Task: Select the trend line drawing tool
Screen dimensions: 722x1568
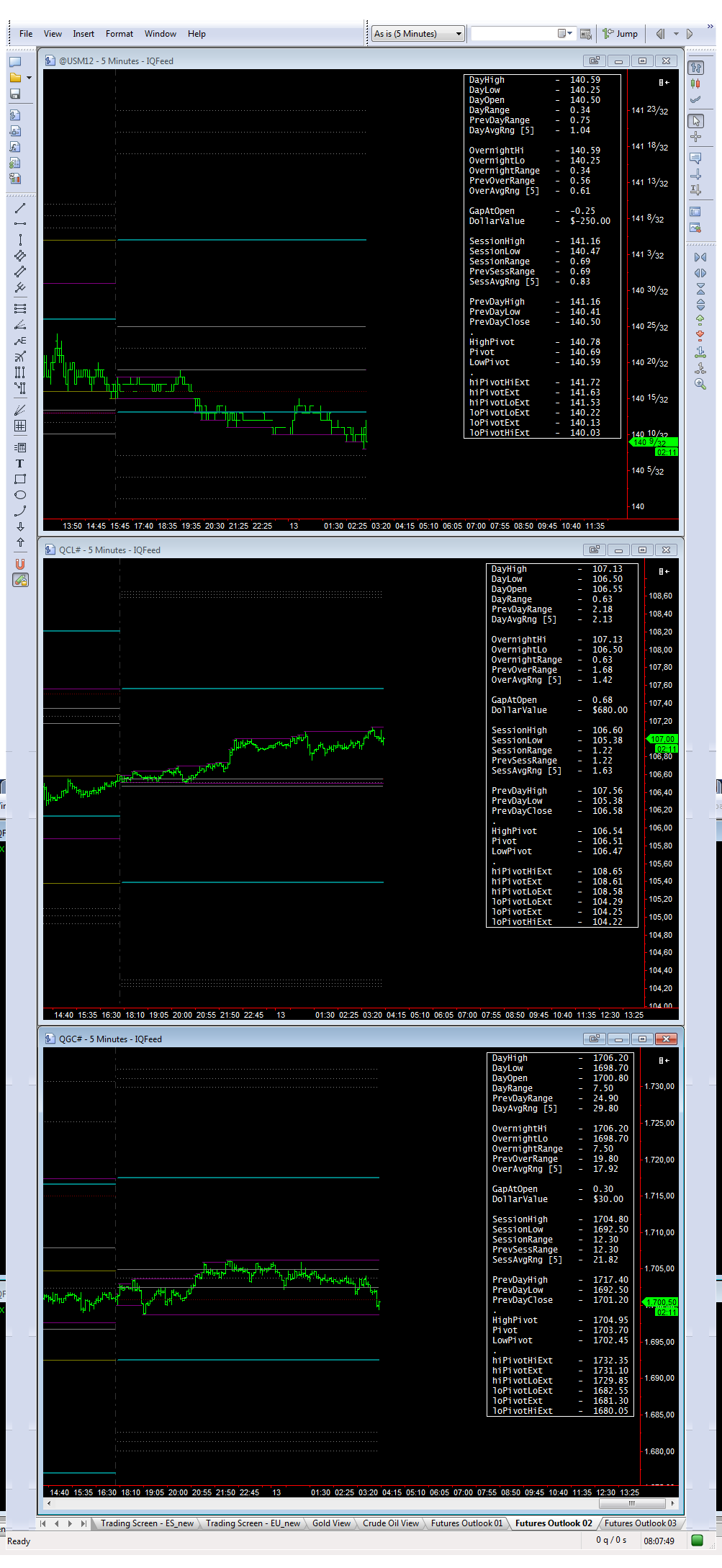Action: pos(20,208)
